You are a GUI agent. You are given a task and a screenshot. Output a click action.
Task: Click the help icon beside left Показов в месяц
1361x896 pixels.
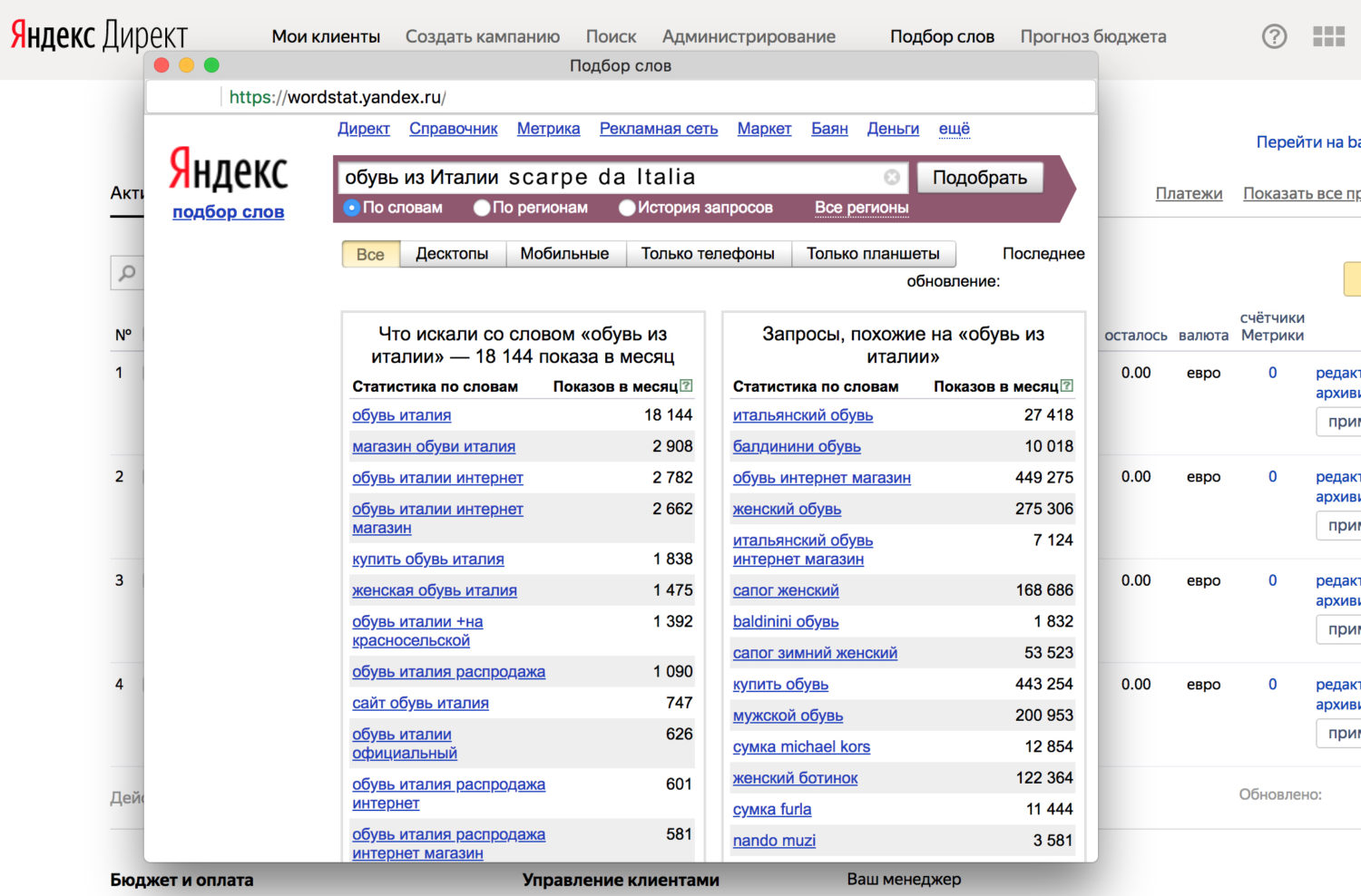pos(687,385)
